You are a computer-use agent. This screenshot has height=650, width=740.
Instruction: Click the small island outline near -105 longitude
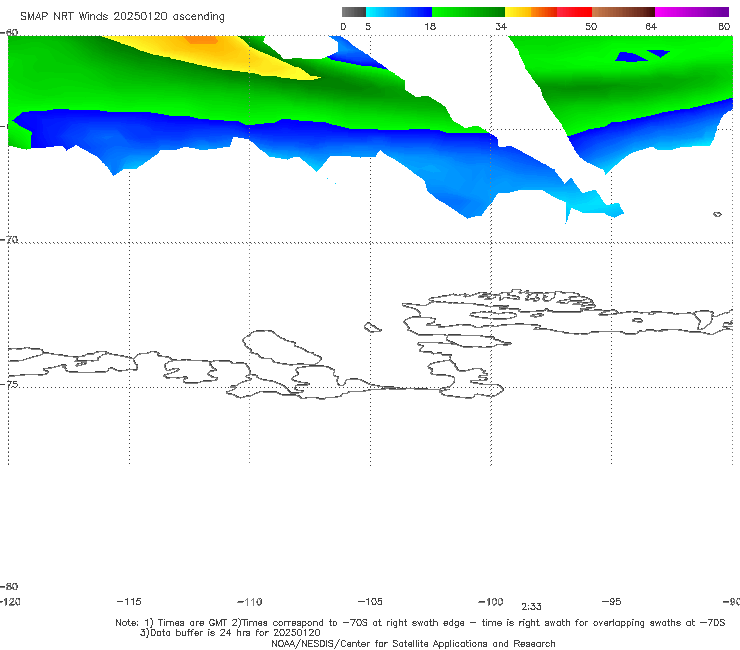click(372, 327)
